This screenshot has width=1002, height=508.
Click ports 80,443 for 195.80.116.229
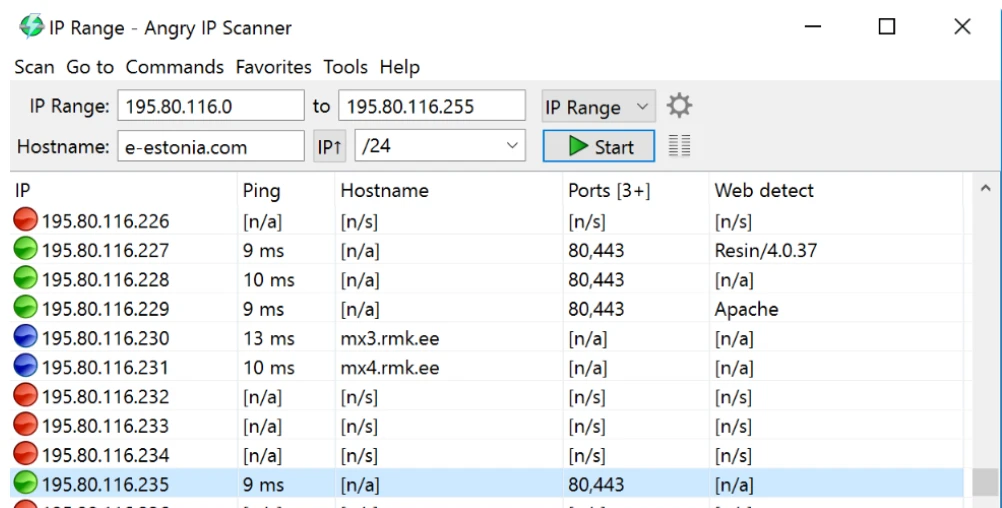point(596,309)
